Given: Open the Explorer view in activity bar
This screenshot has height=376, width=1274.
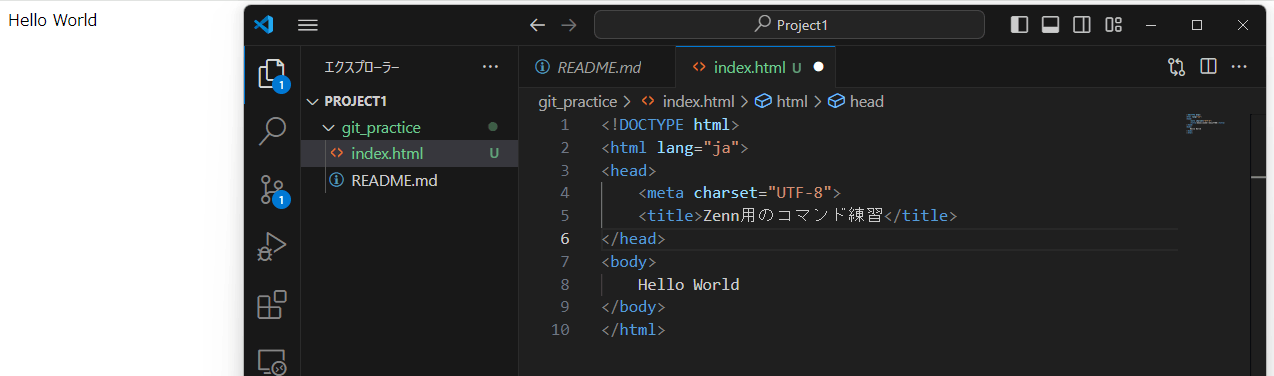Looking at the screenshot, I should point(272,75).
